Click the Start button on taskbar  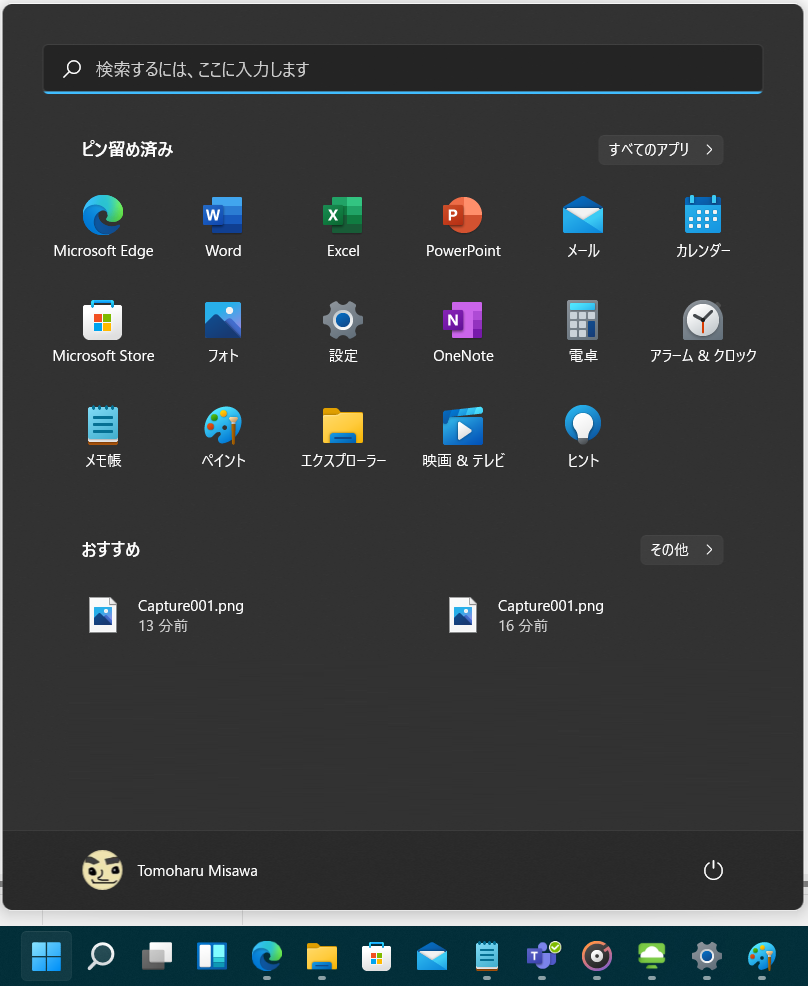tap(47, 956)
